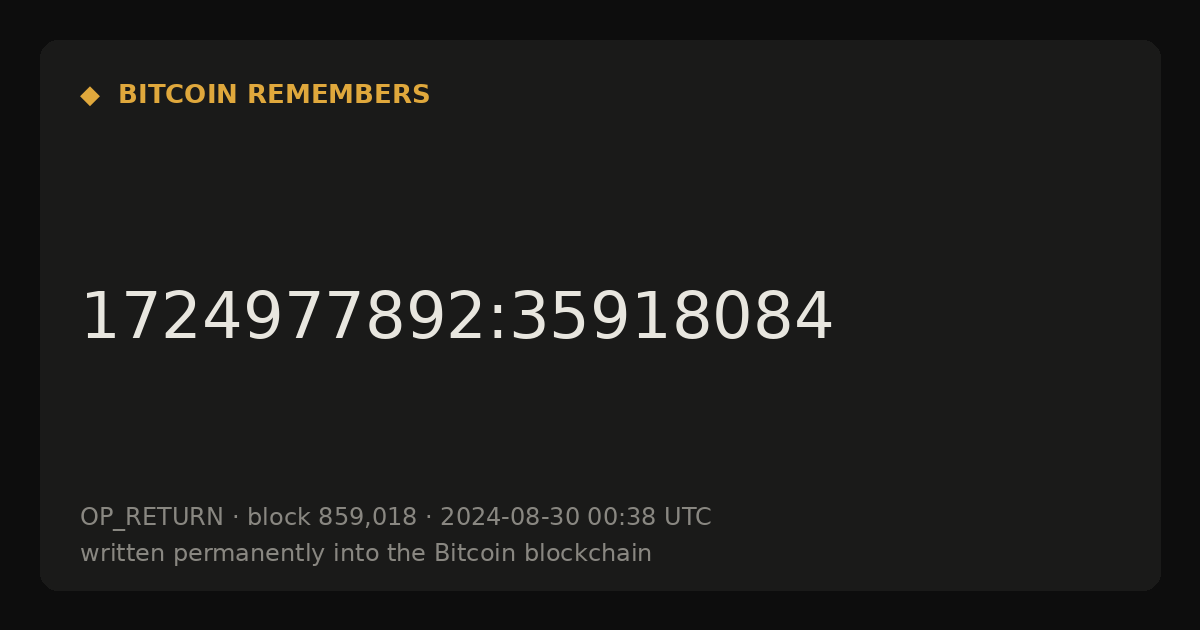Click the 1724977892 number before the colon
This screenshot has height=630, width=1200.
point(282,318)
